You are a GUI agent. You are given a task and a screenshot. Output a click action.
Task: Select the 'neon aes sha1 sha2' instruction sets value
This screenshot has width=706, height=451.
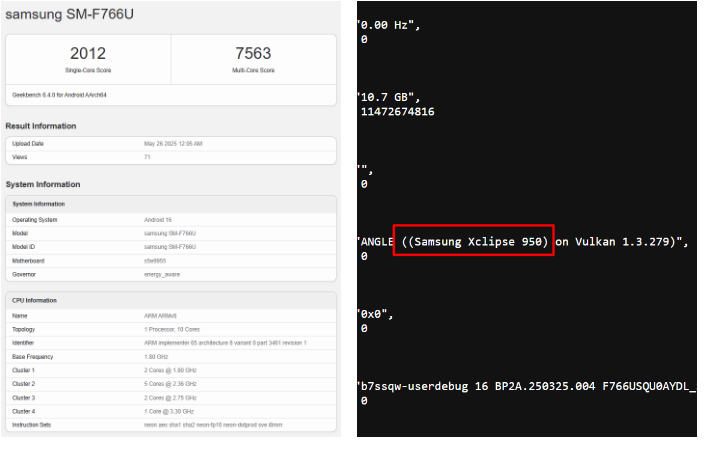[213, 425]
